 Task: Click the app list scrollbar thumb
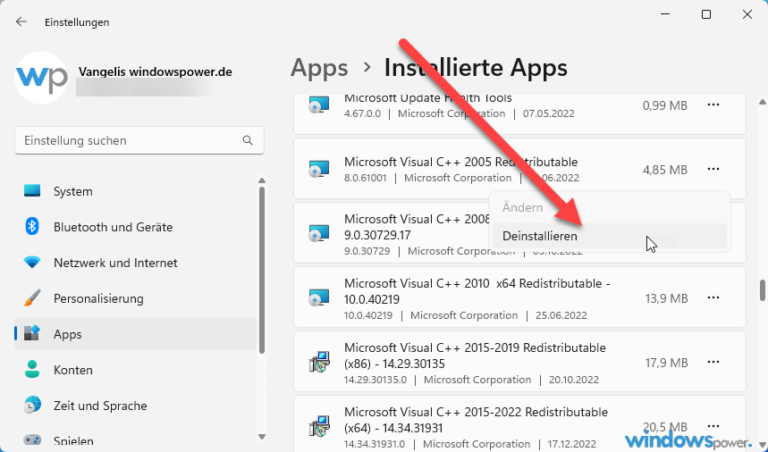coord(762,290)
